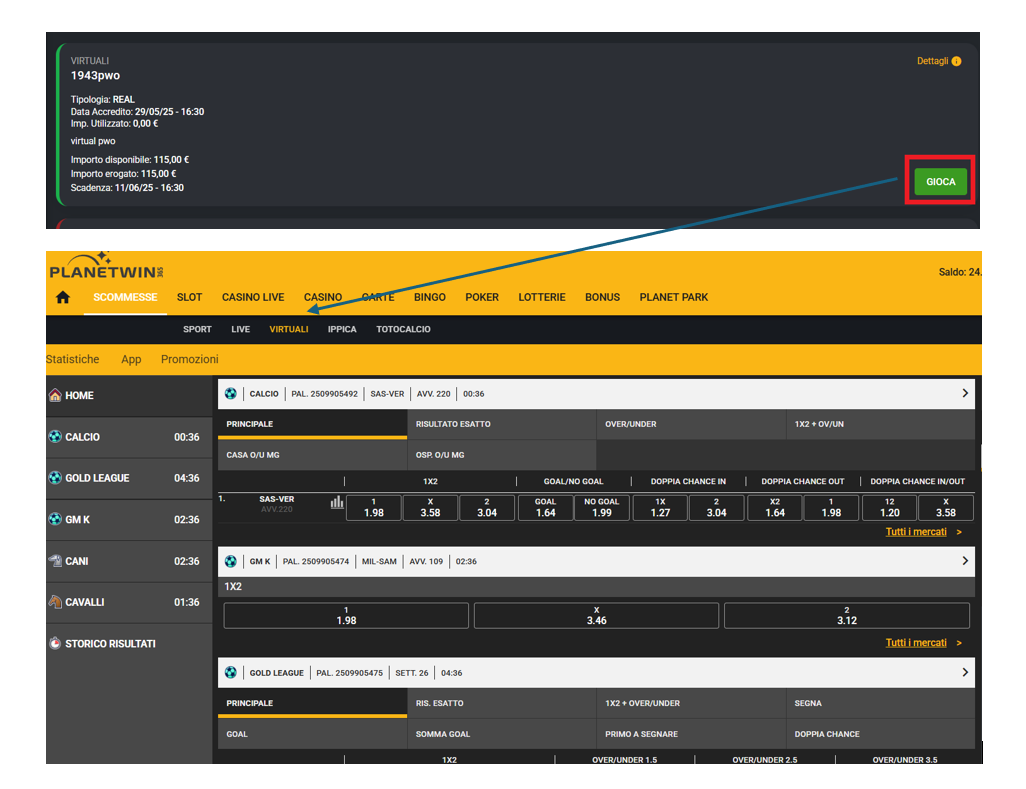Open the Promozioni link
Image resolution: width=1026 pixels, height=789 pixels.
pyautogui.click(x=190, y=359)
